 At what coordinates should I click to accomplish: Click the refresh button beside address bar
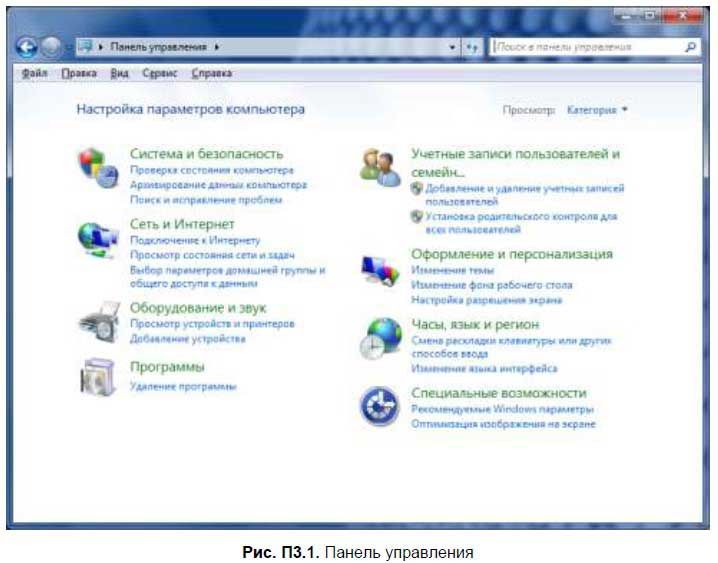pos(472,47)
